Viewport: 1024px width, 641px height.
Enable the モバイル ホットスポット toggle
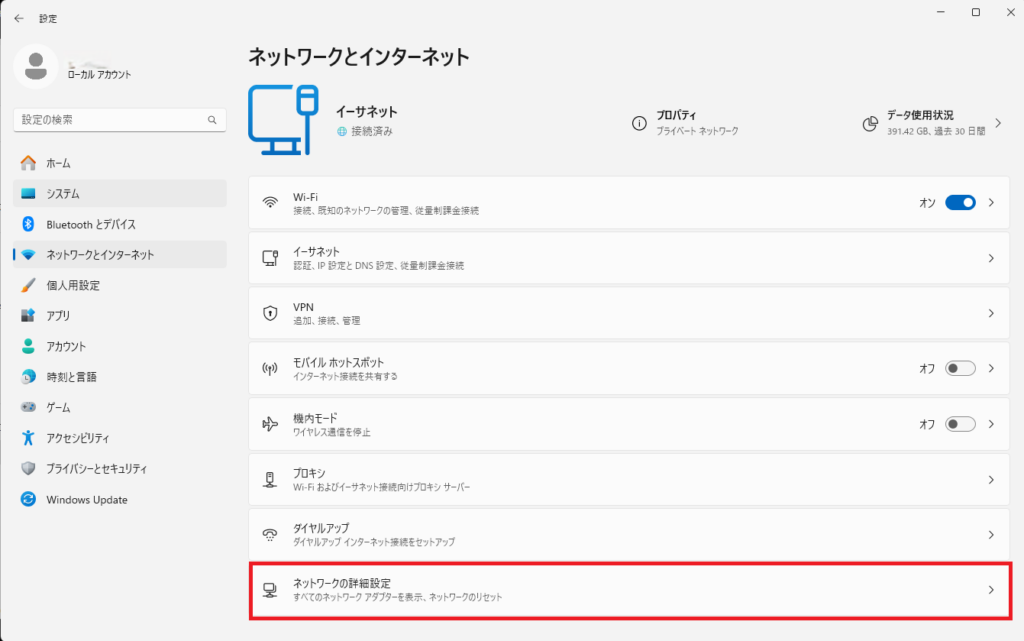[959, 369]
